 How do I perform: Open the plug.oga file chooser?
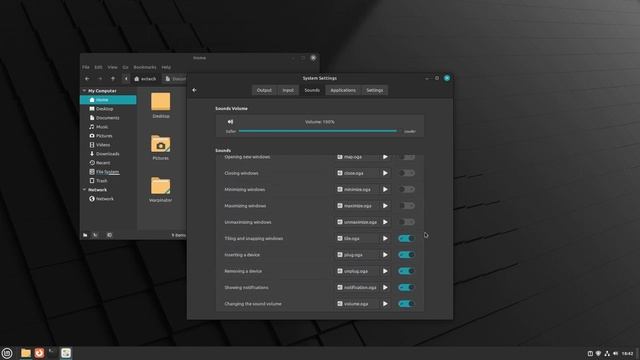click(357, 255)
